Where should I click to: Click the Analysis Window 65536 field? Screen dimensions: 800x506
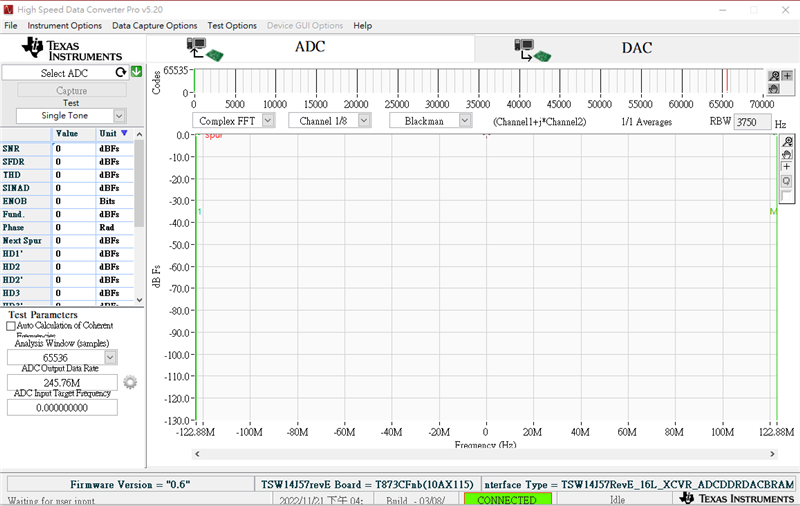pyautogui.click(x=56, y=358)
